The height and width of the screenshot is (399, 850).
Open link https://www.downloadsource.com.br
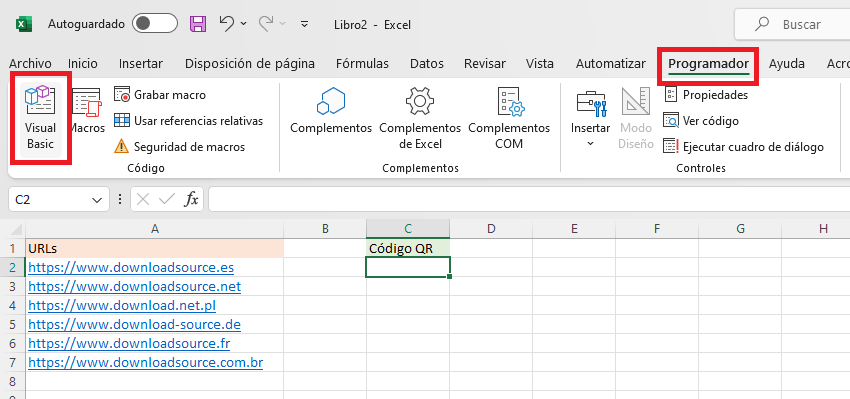click(x=146, y=362)
